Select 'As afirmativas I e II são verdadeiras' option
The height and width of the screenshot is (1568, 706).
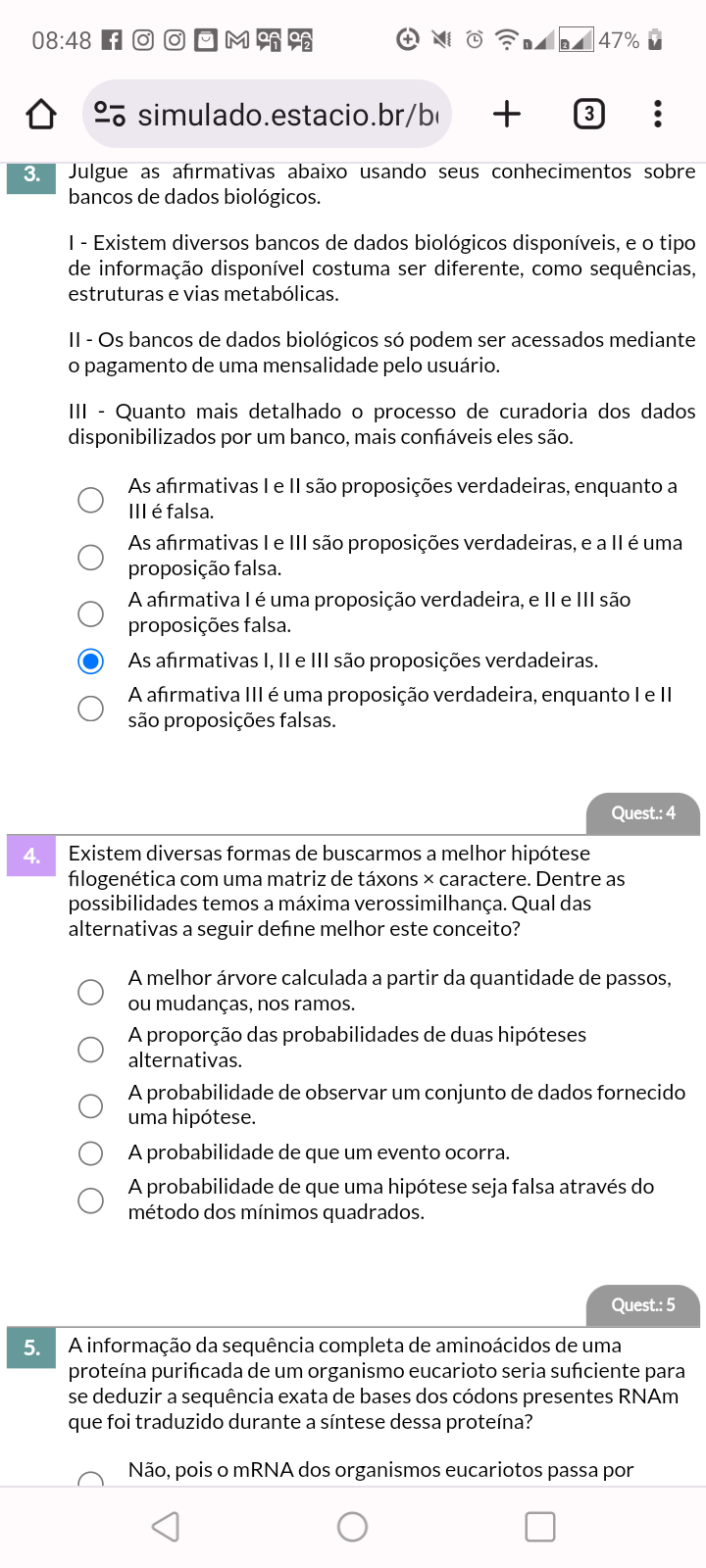91,500
